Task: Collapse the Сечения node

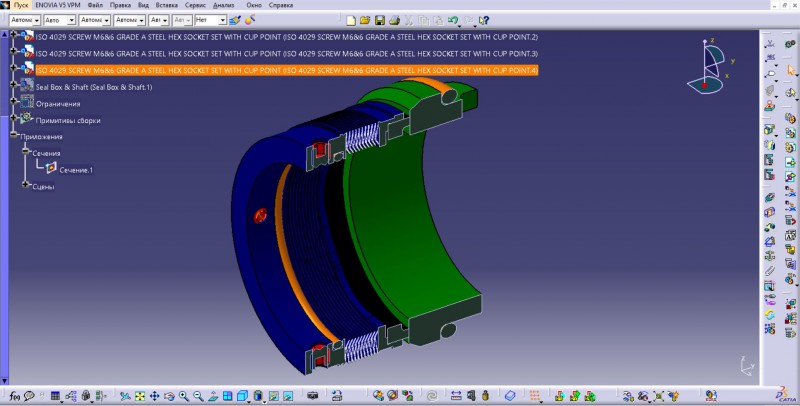Action: [26, 151]
